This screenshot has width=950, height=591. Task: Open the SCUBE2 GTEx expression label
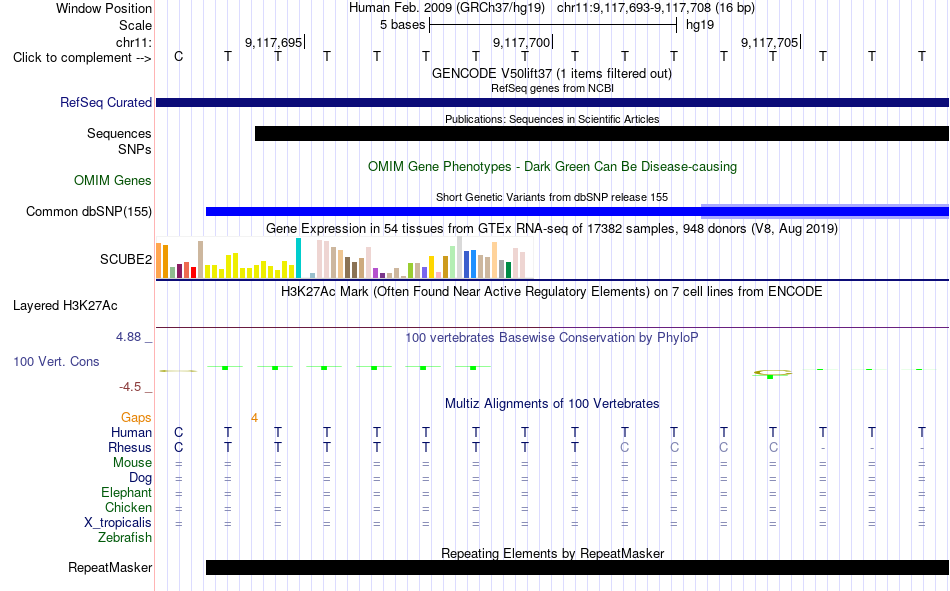pos(126,259)
